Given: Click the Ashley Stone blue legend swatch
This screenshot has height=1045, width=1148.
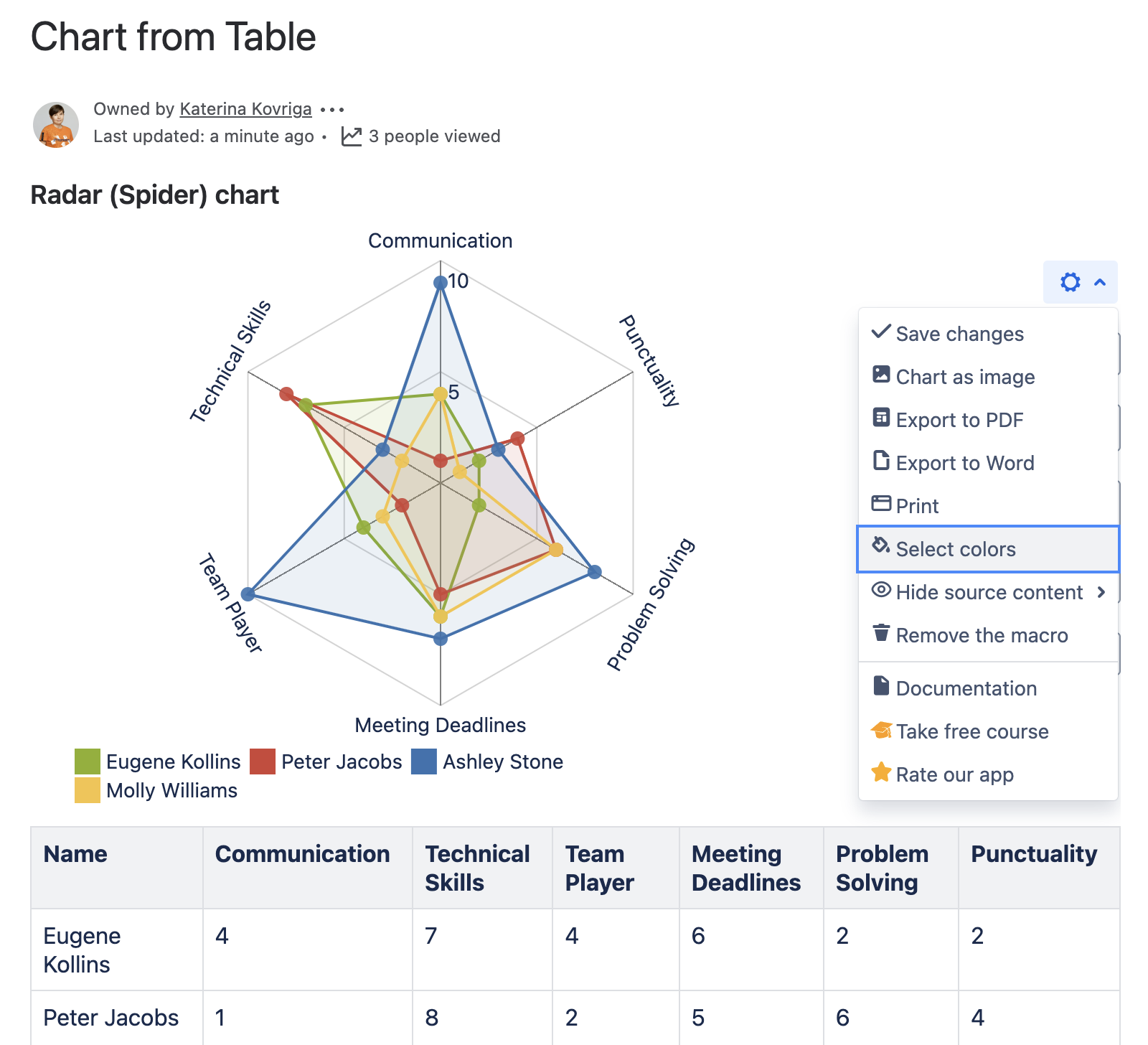Looking at the screenshot, I should [x=424, y=762].
